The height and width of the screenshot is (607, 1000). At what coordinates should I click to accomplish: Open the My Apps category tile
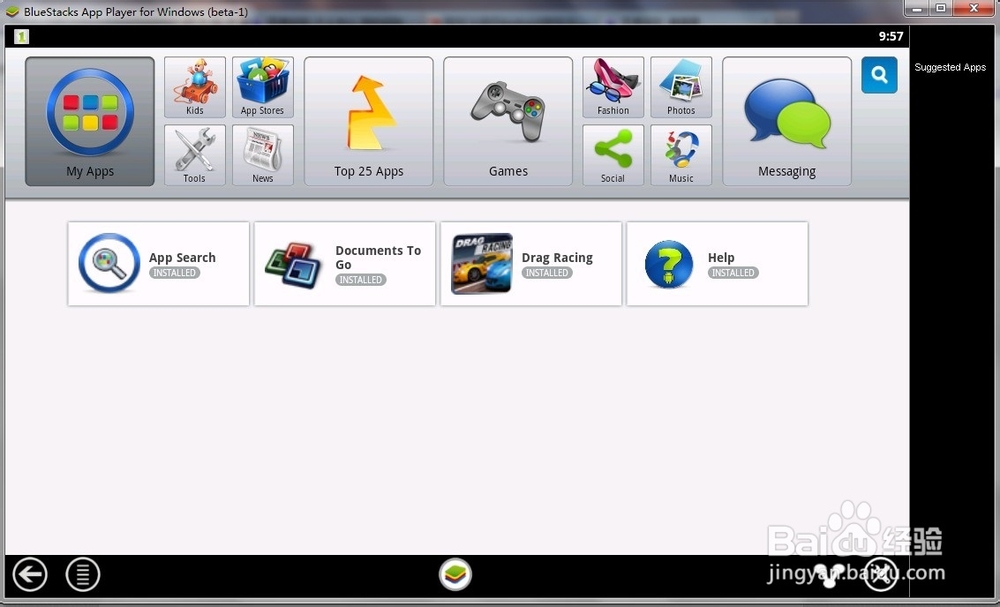pyautogui.click(x=90, y=121)
